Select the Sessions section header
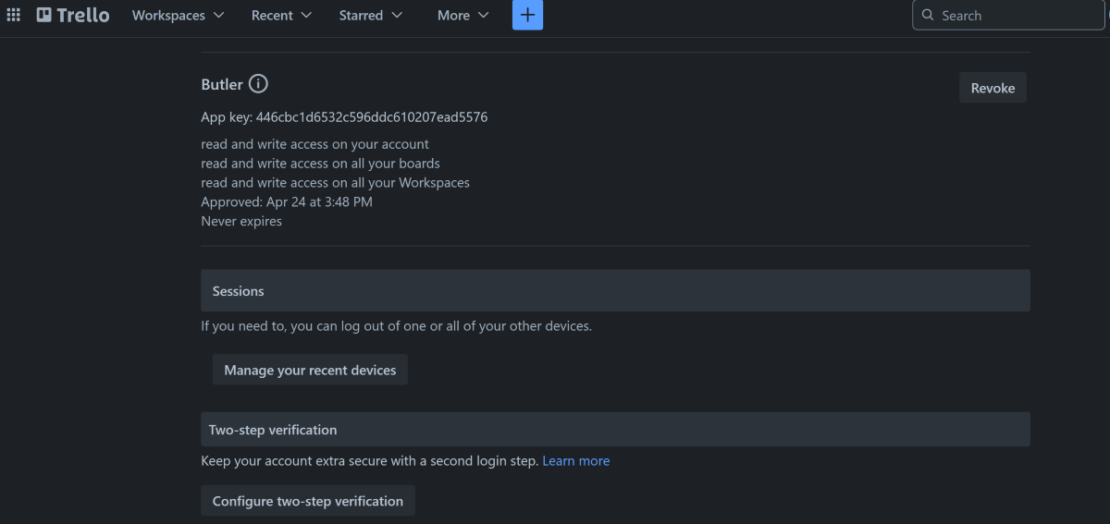The height and width of the screenshot is (524, 1110). (x=238, y=291)
